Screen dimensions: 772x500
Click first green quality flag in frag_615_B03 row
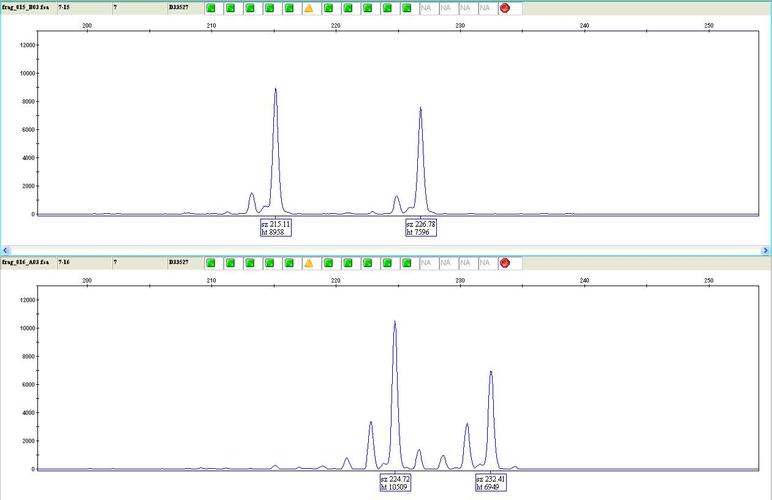(x=211, y=8)
